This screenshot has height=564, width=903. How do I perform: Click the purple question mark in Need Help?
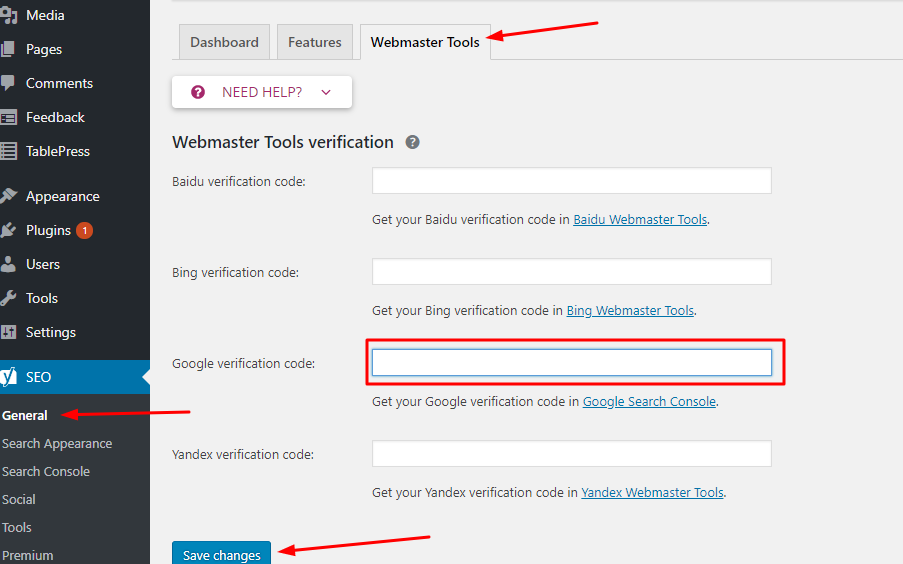point(198,92)
